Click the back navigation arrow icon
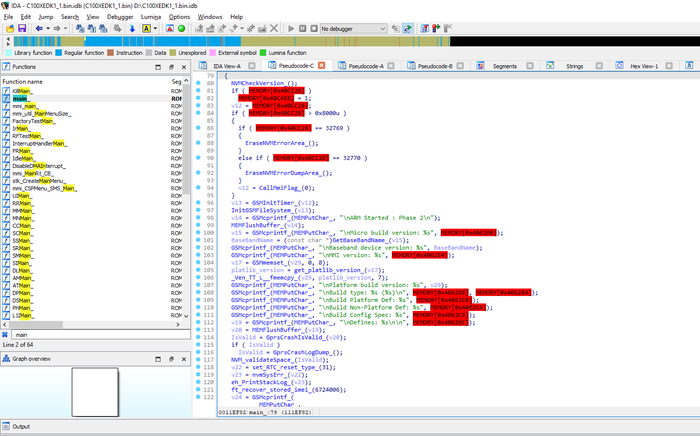The width and height of the screenshot is (700, 436). click(39, 29)
